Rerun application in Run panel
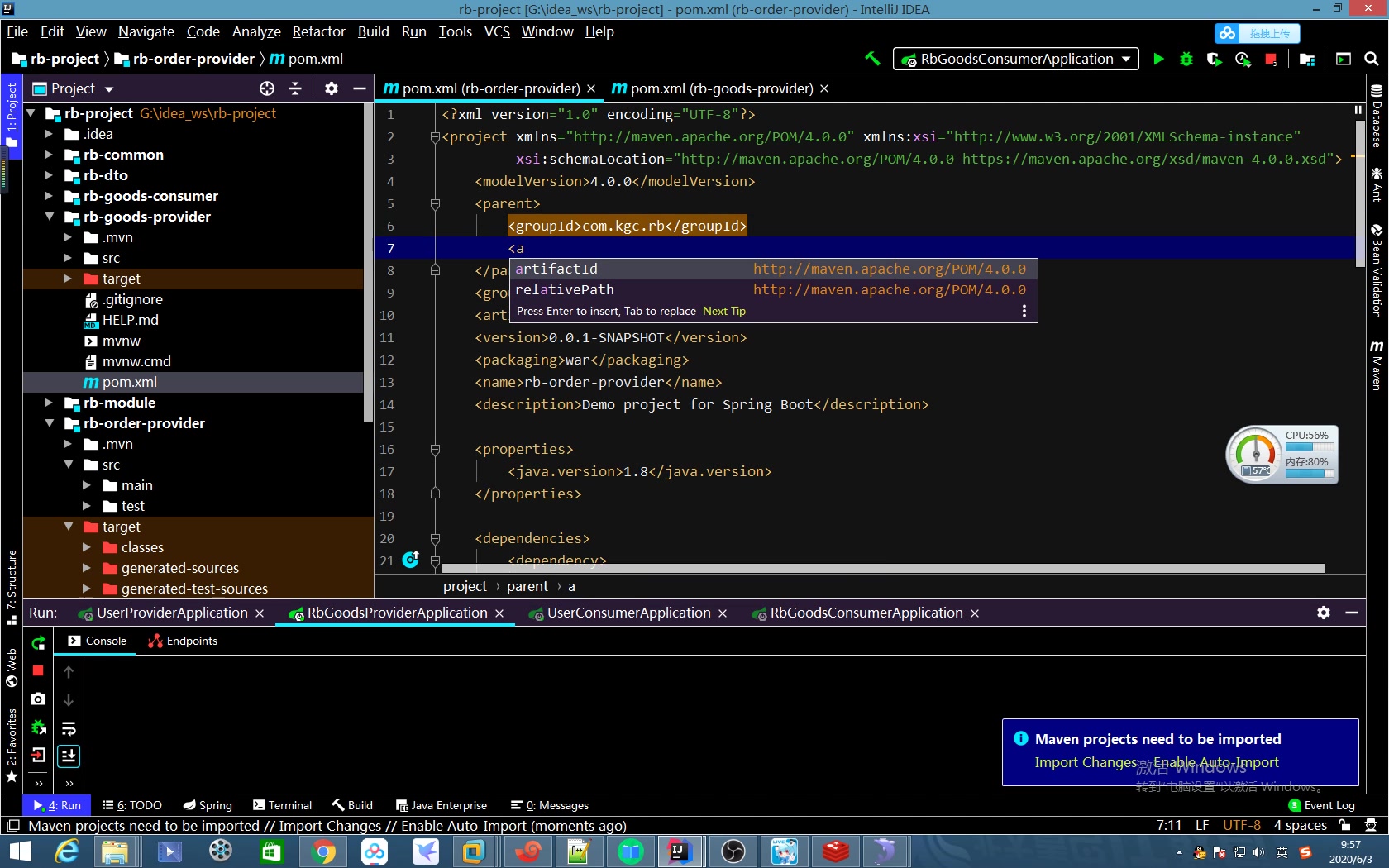The width and height of the screenshot is (1389, 868). pyautogui.click(x=38, y=643)
